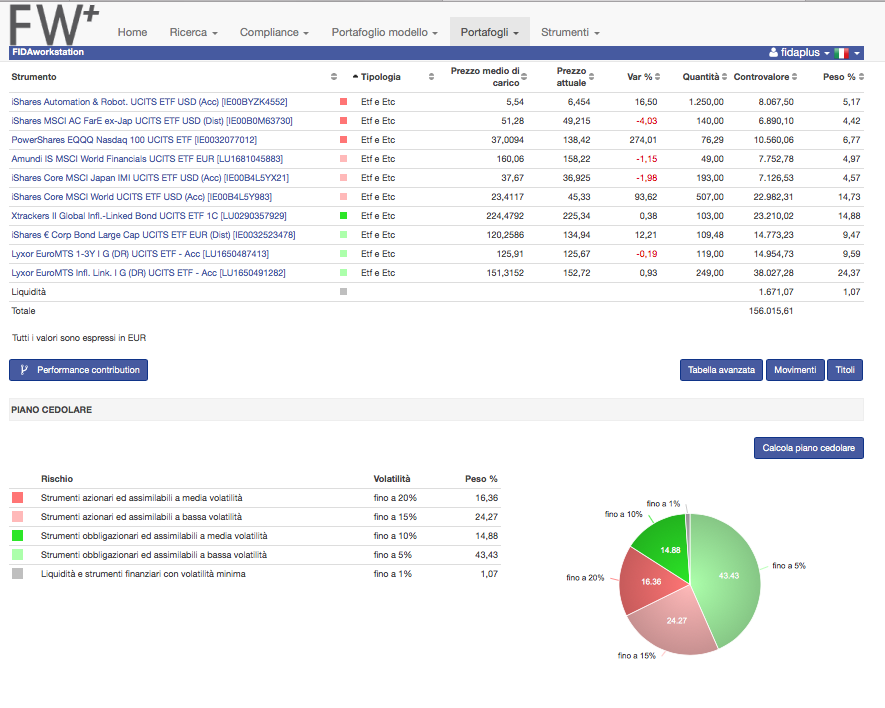Sort by Prezzo attuale column arrows
Viewport: 885px width, 708px height.
point(592,77)
